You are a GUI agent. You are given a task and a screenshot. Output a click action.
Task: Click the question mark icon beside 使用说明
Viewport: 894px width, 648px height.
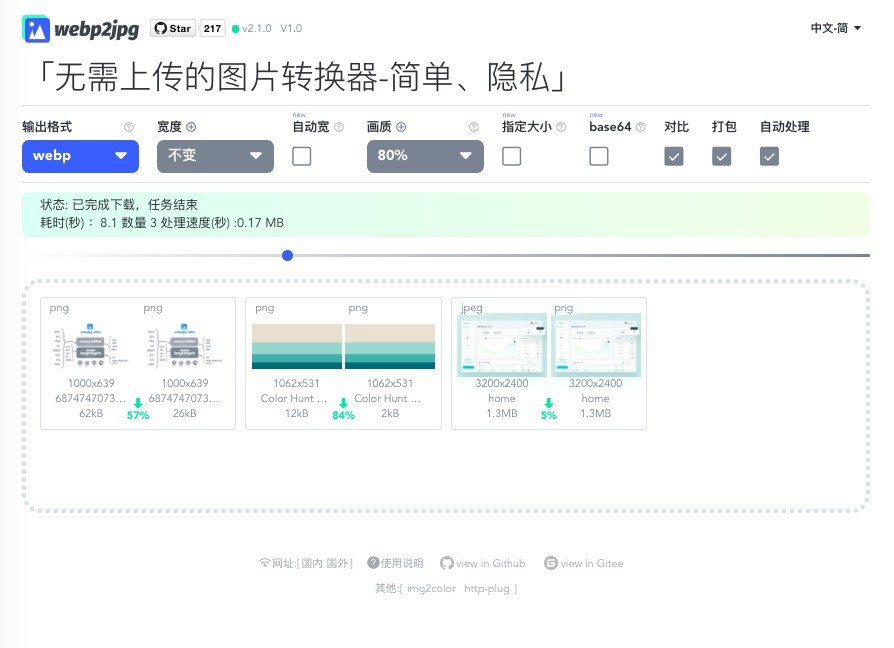375,563
